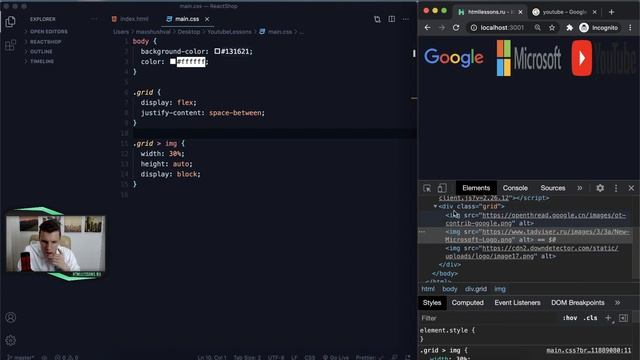Select the DevTools Console tab

[x=515, y=188]
